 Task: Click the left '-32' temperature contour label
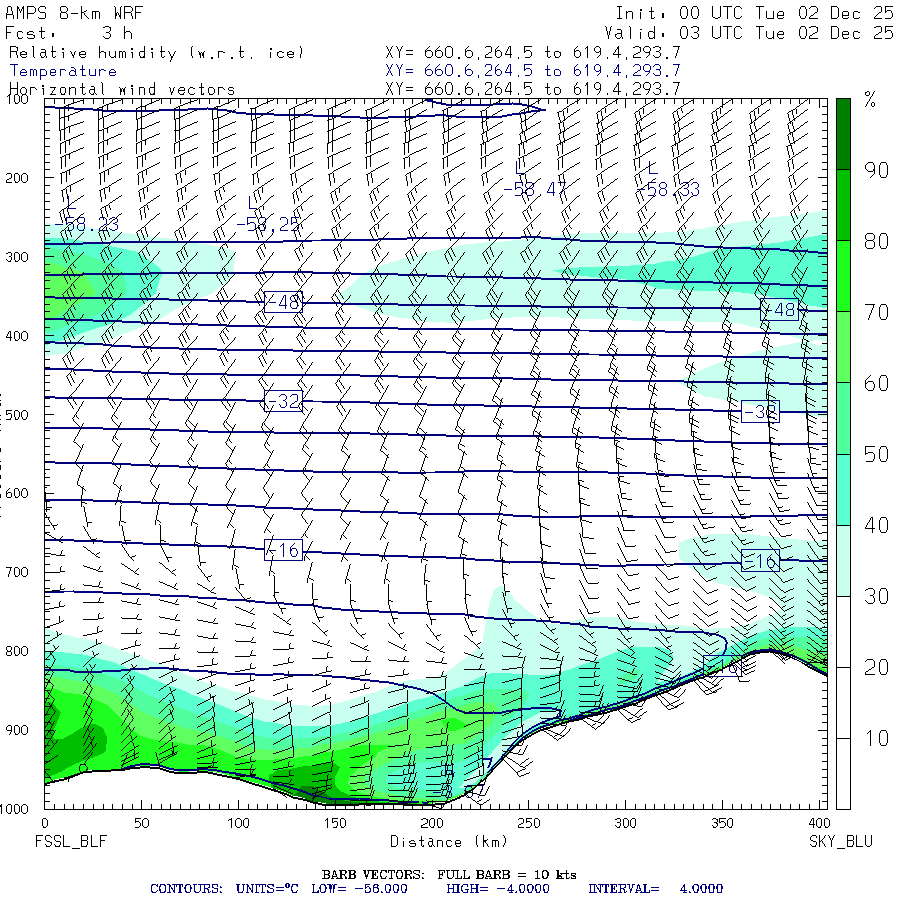pos(283,401)
